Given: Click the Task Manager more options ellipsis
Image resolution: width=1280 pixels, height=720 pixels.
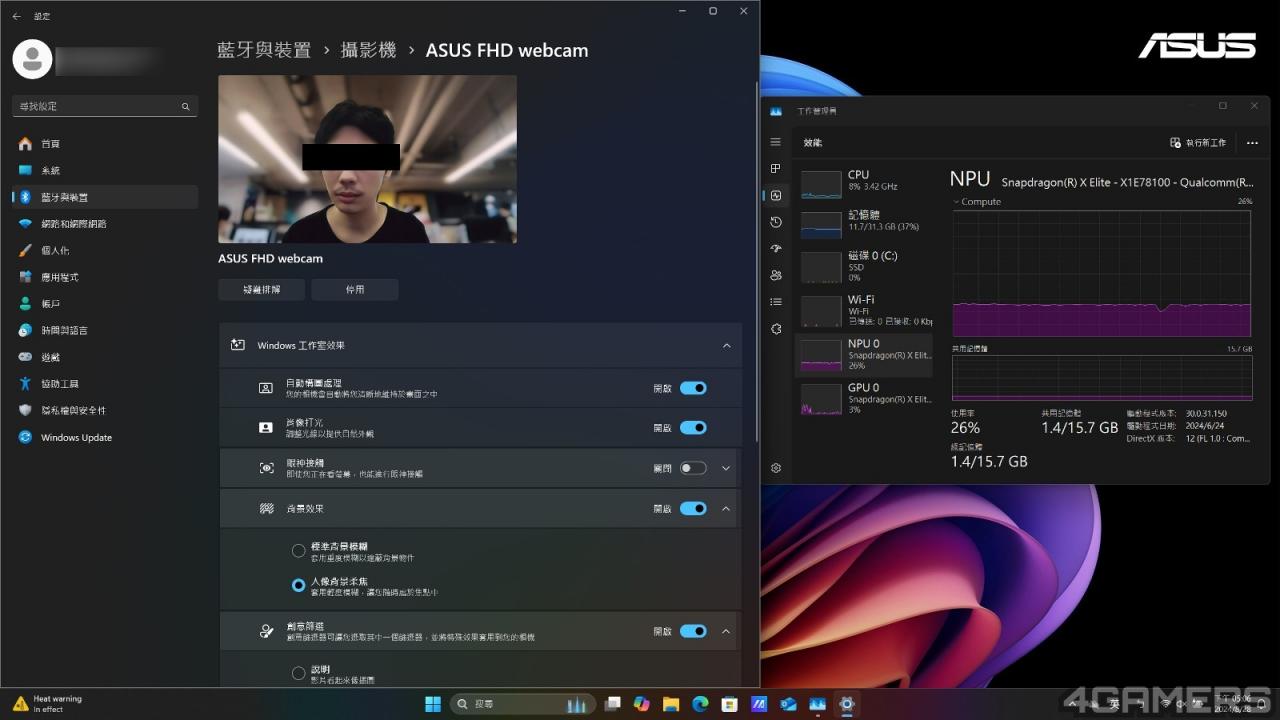Looking at the screenshot, I should [1252, 143].
